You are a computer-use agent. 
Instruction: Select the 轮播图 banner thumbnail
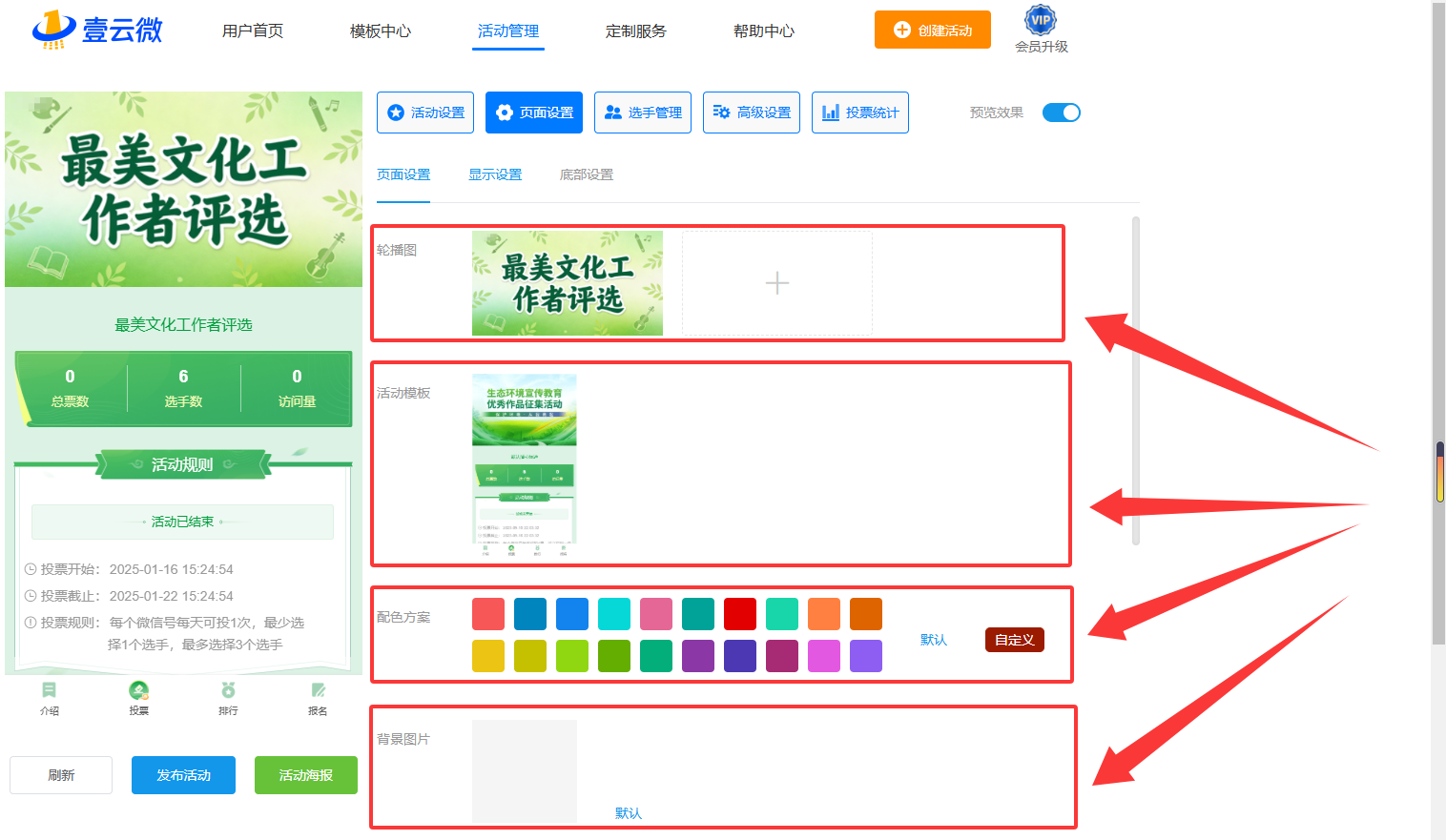568,283
